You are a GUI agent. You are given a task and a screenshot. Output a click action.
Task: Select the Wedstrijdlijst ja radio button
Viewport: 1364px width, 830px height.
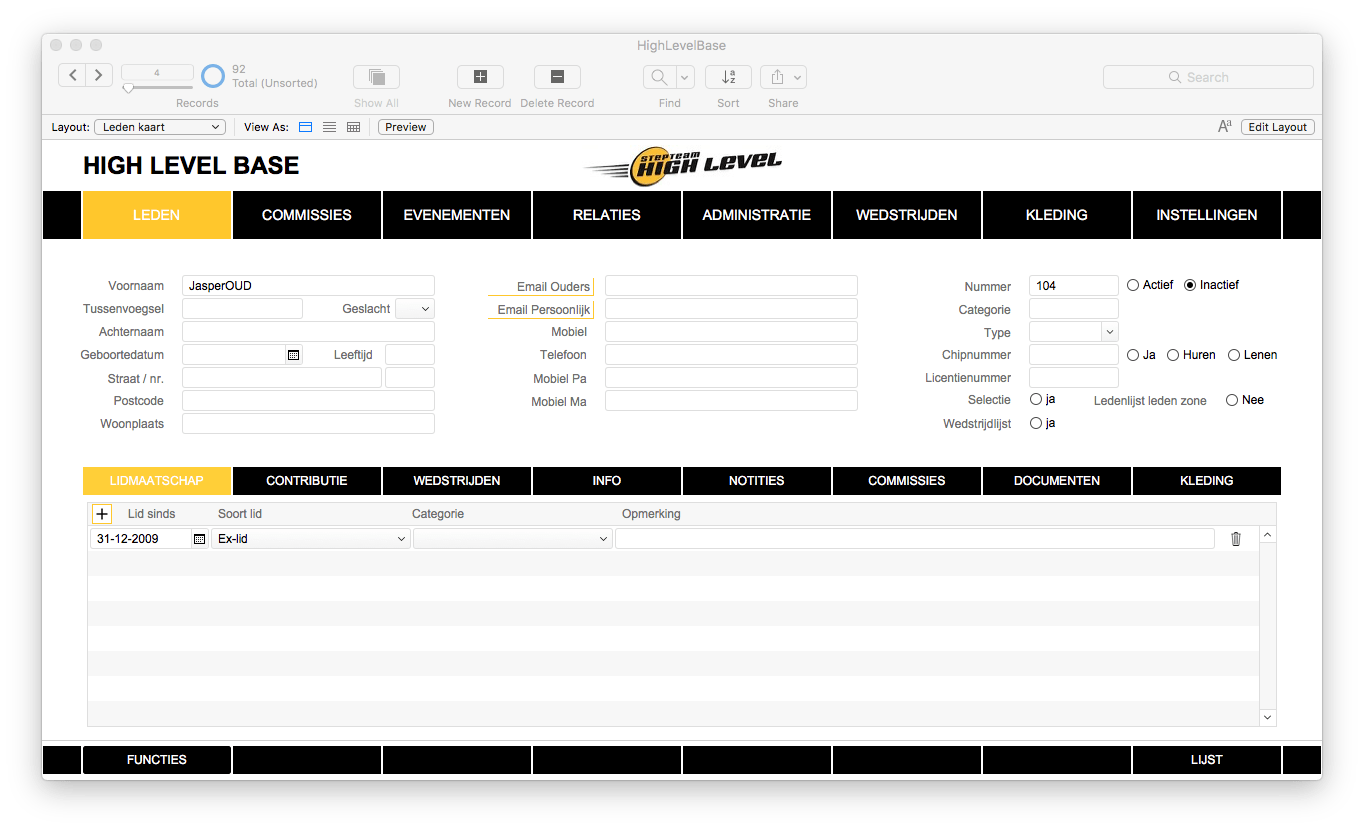click(x=1036, y=423)
